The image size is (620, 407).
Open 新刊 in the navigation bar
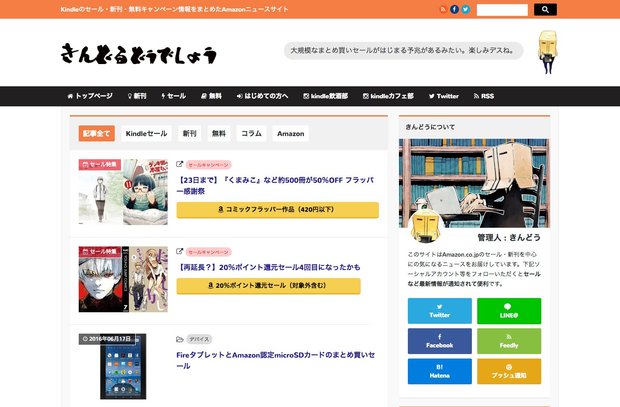coord(137,96)
